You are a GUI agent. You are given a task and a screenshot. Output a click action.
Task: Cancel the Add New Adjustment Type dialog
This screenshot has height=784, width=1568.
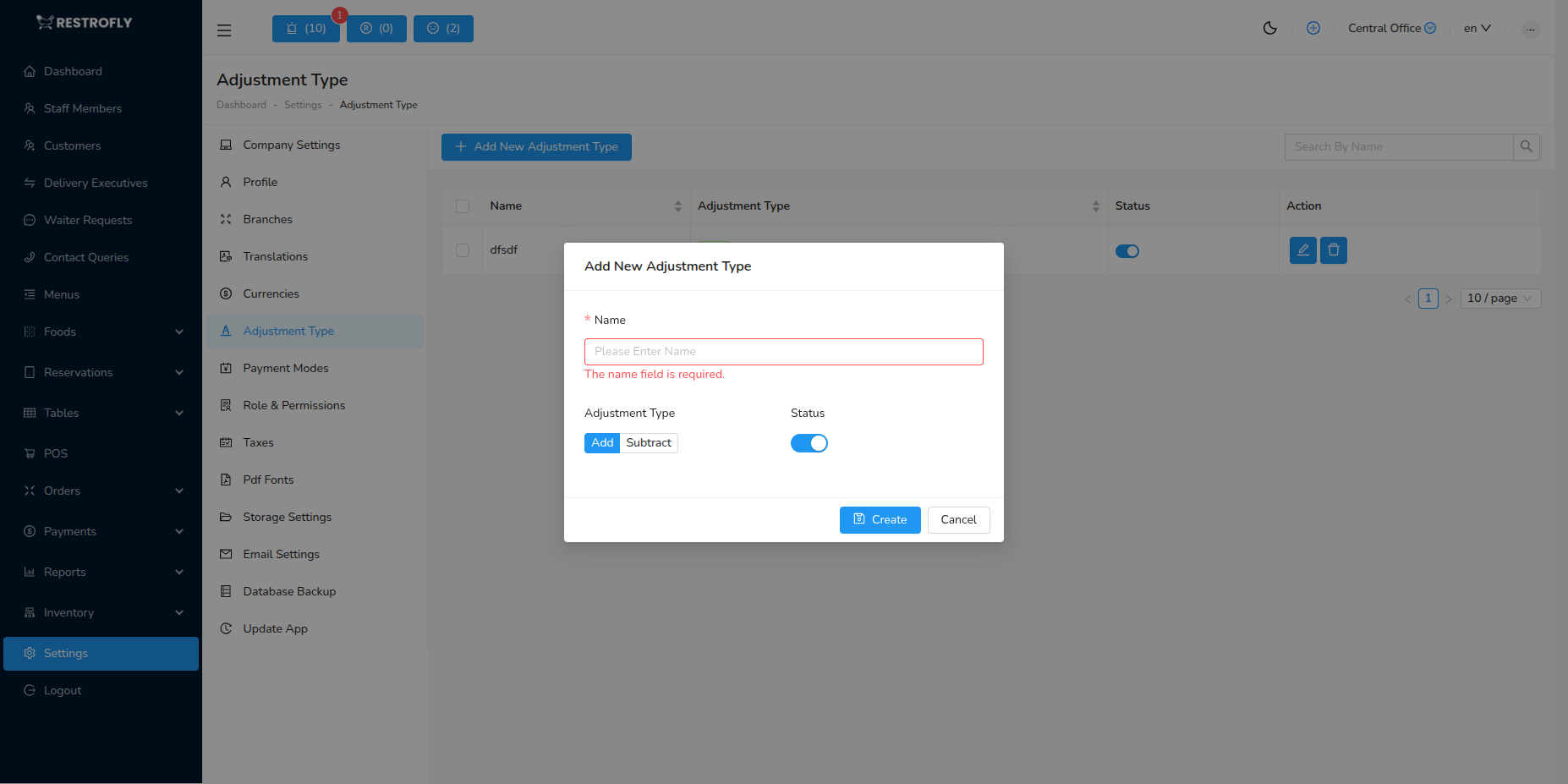click(x=958, y=519)
